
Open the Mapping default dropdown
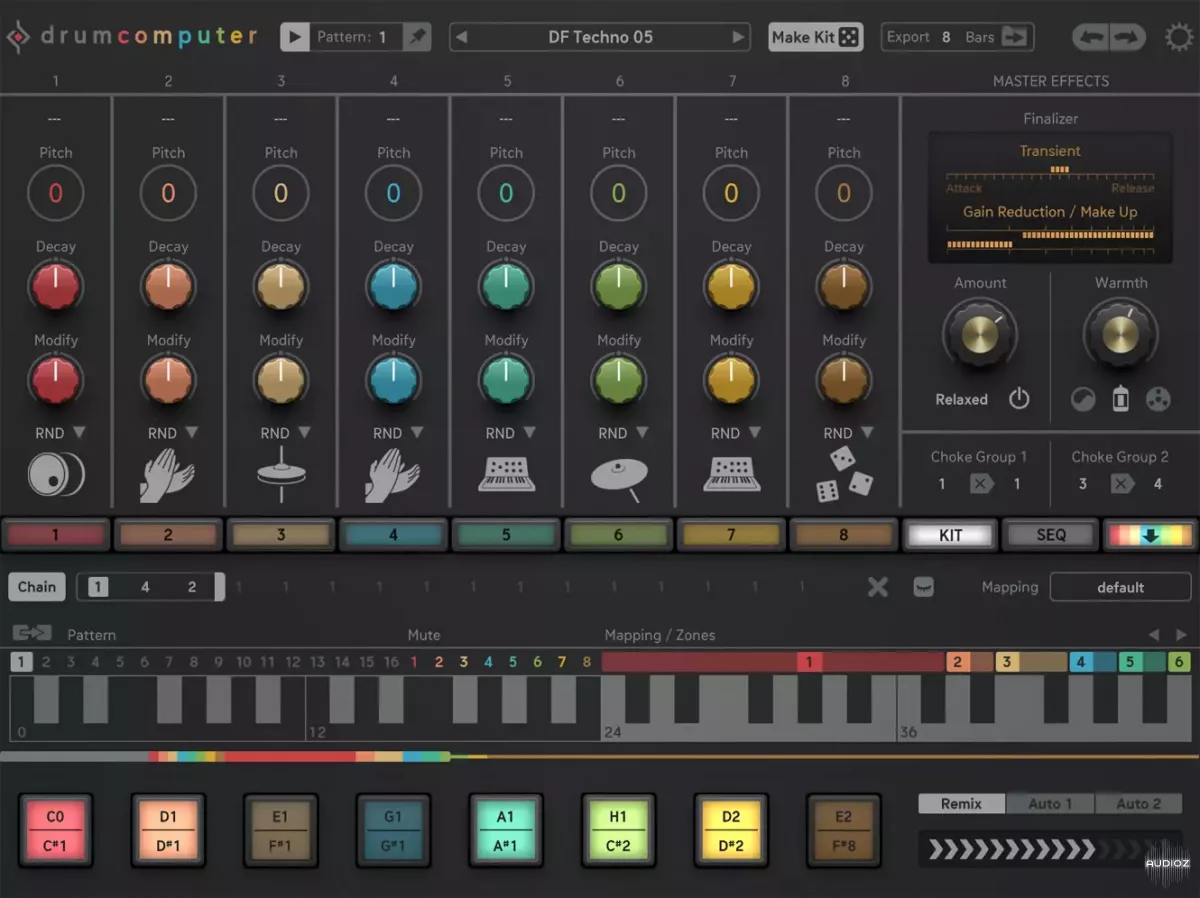(x=1120, y=587)
